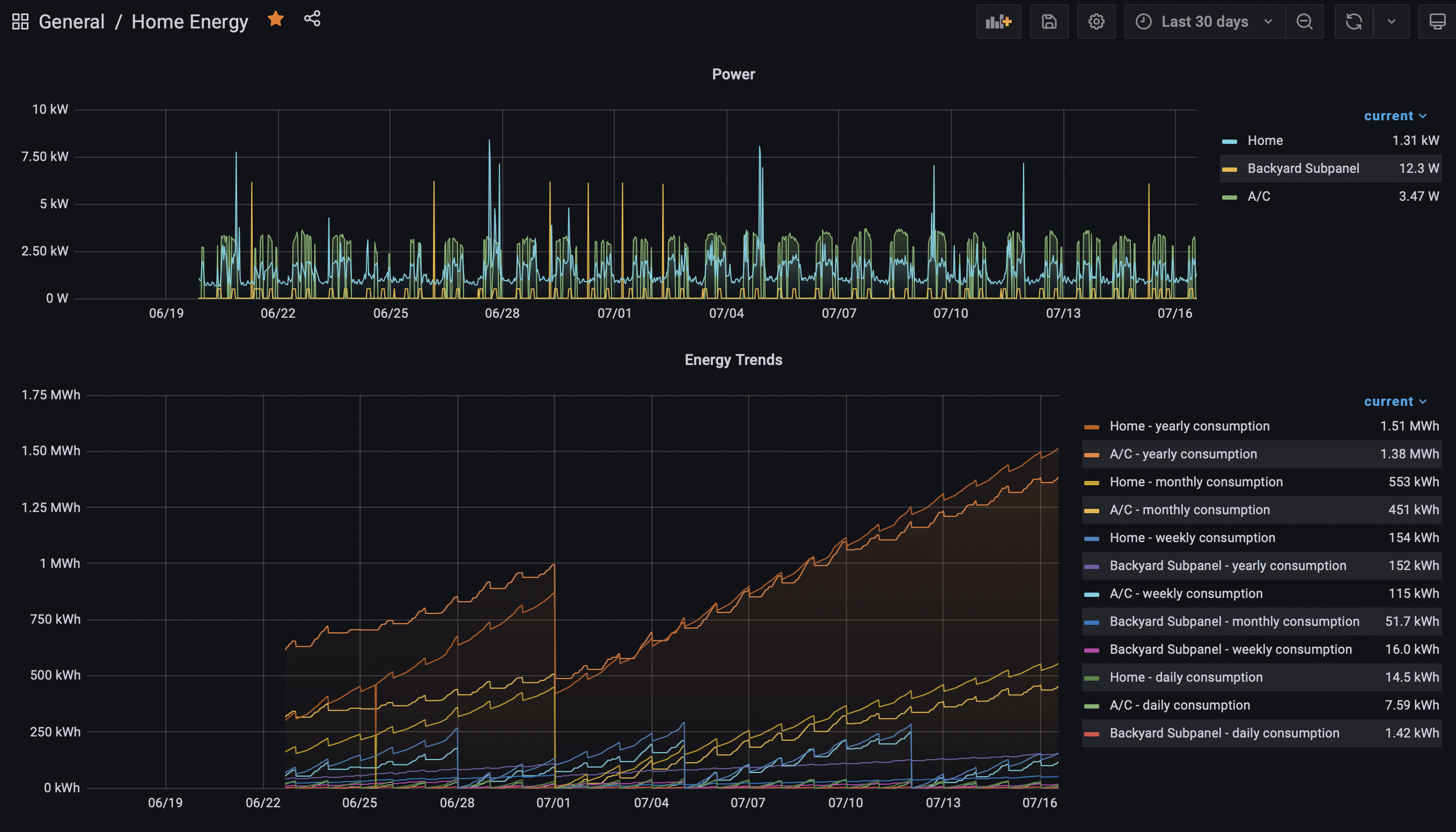This screenshot has height=832, width=1456.
Task: Click Home Energy dashboard title
Action: (x=189, y=21)
